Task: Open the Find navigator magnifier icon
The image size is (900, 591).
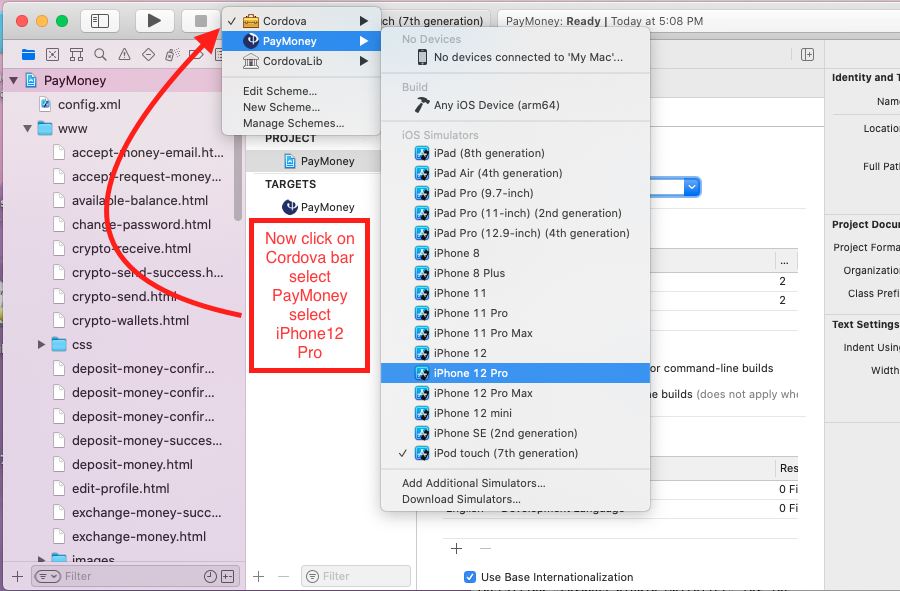Action: (x=100, y=54)
